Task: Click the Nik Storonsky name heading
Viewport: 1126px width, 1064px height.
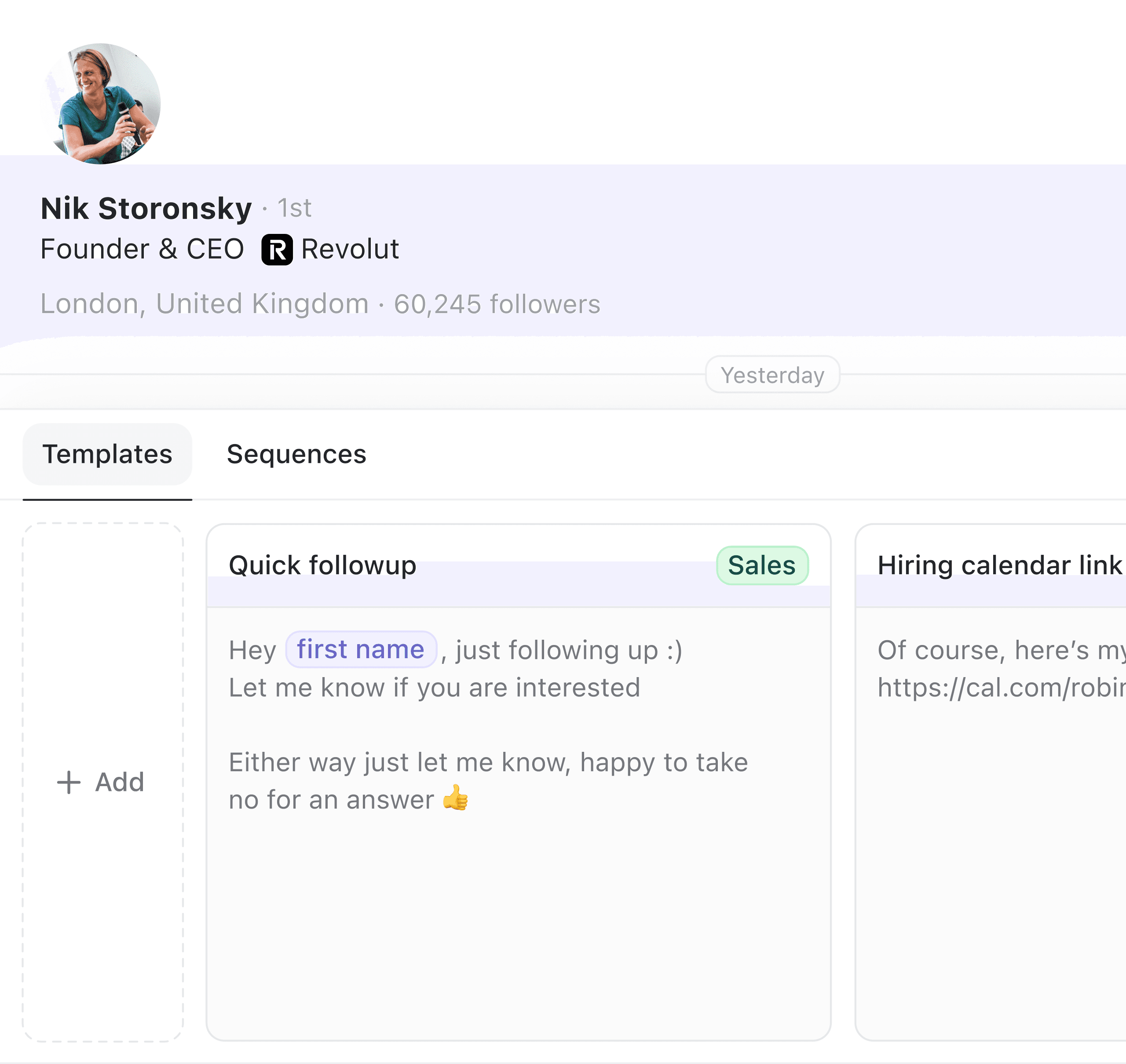Action: (146, 208)
